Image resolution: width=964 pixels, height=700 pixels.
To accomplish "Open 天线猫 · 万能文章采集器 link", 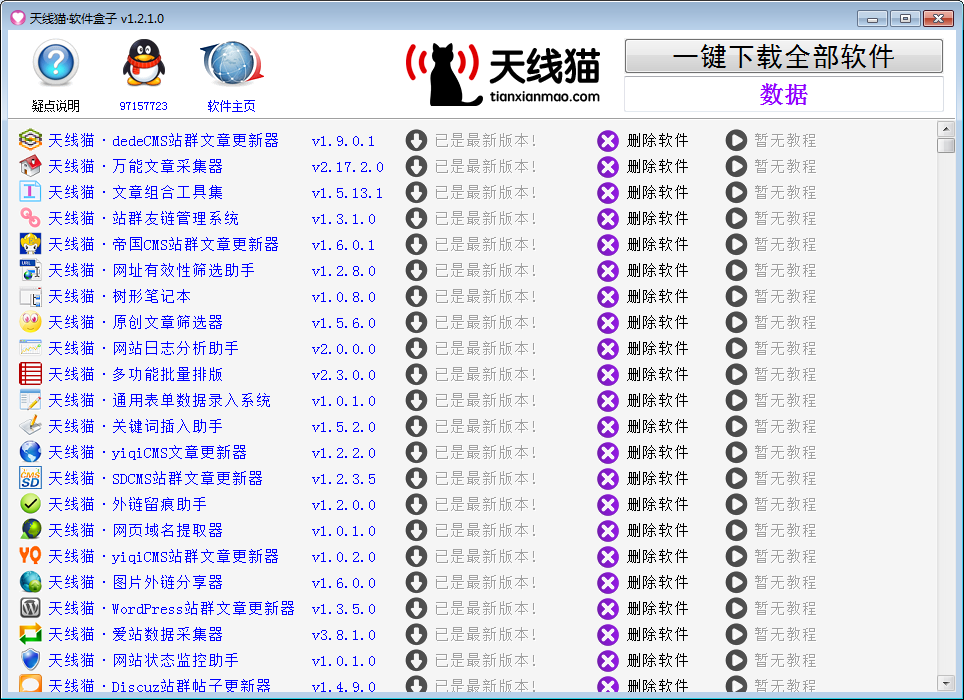I will [135, 166].
